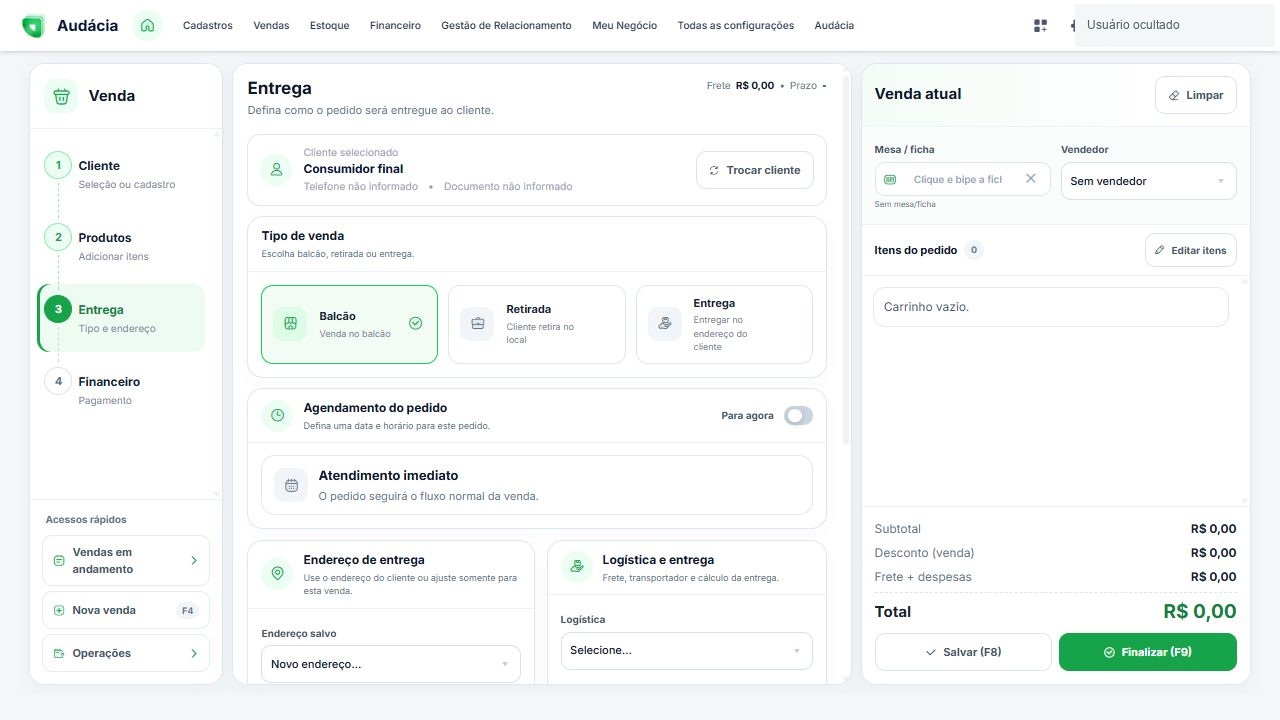Open Gestão de Relacionamento menu
This screenshot has width=1280, height=720.
[506, 26]
